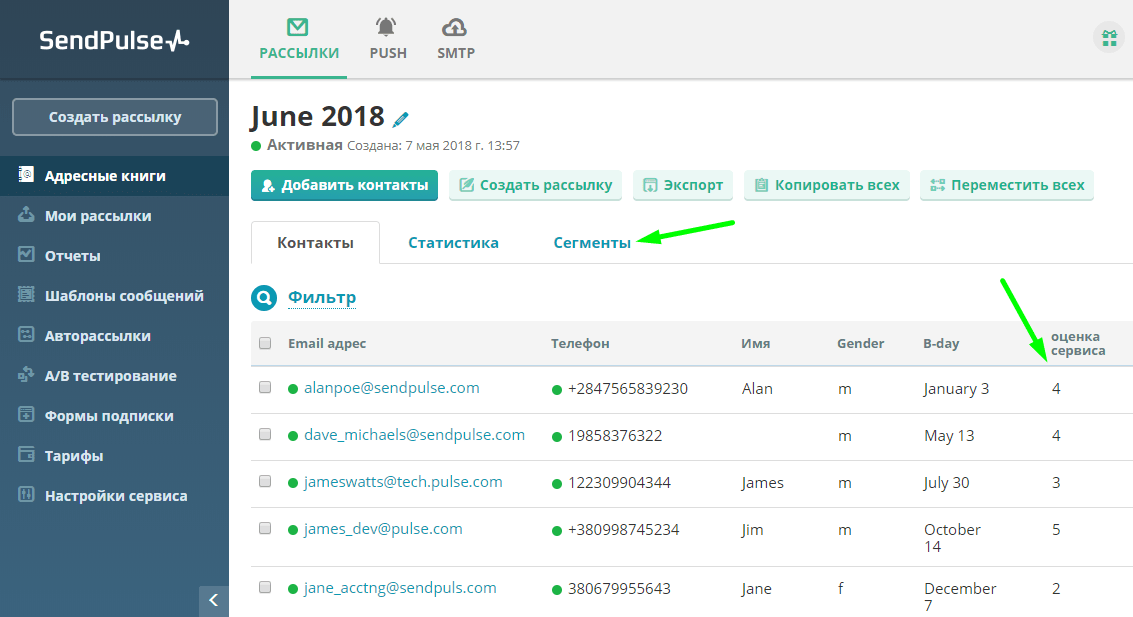Image resolution: width=1133 pixels, height=617 pixels.
Task: Open the dave_michaels@sendpulse.com email link
Action: pyautogui.click(x=414, y=435)
